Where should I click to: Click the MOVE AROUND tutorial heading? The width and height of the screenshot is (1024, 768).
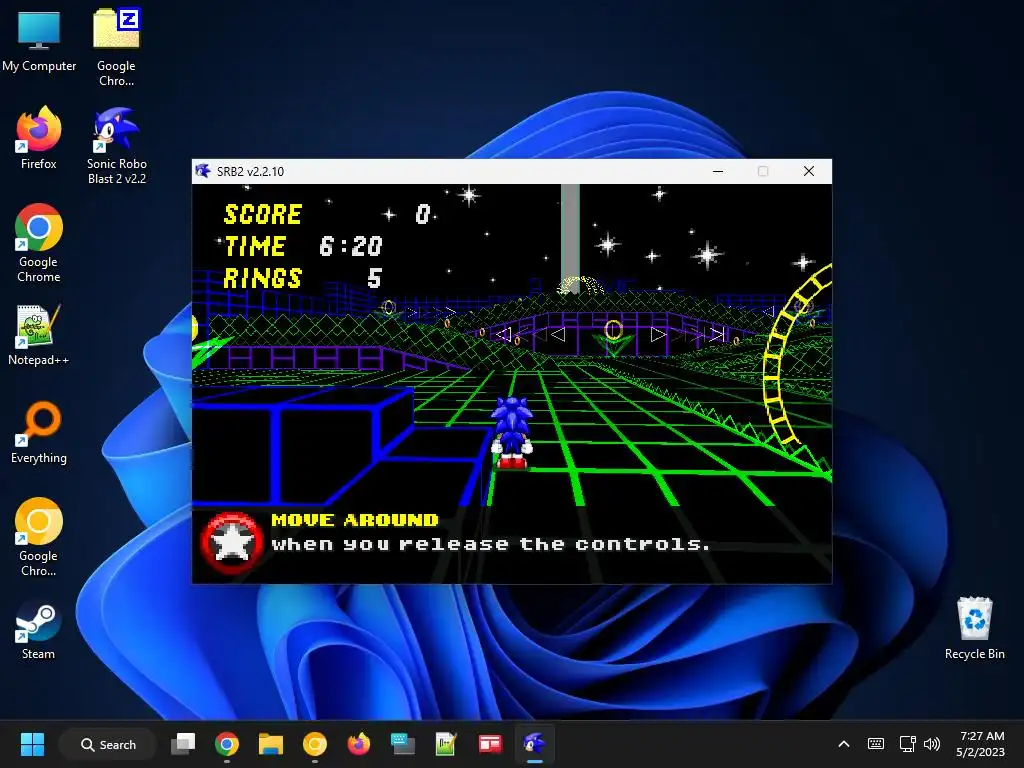(355, 520)
